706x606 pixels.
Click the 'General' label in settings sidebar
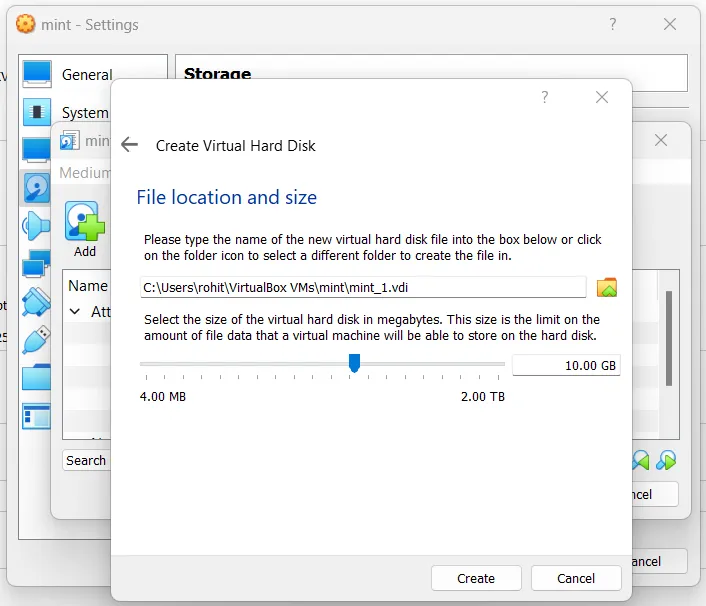[x=87, y=75]
